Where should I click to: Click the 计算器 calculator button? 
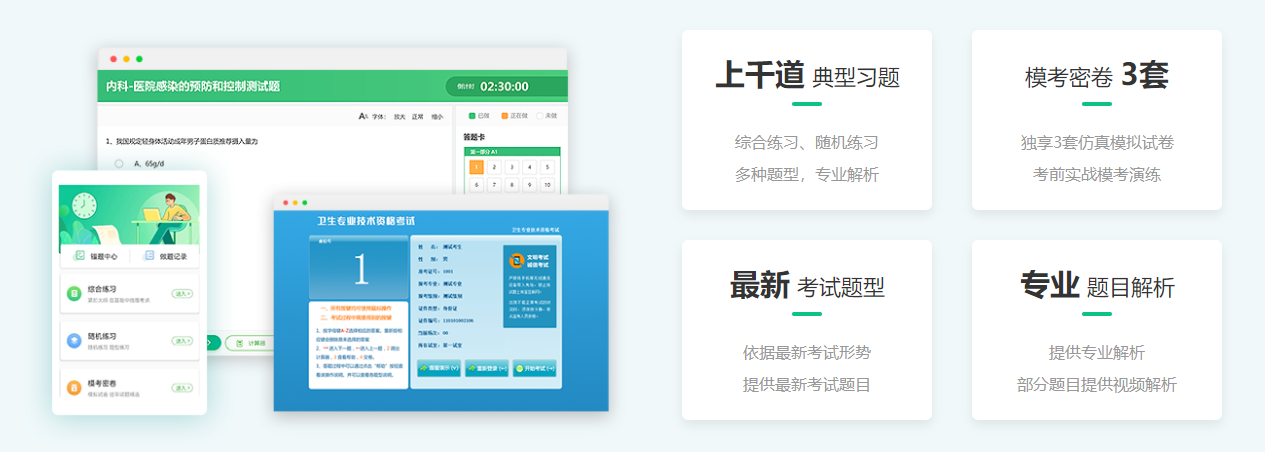[249, 343]
